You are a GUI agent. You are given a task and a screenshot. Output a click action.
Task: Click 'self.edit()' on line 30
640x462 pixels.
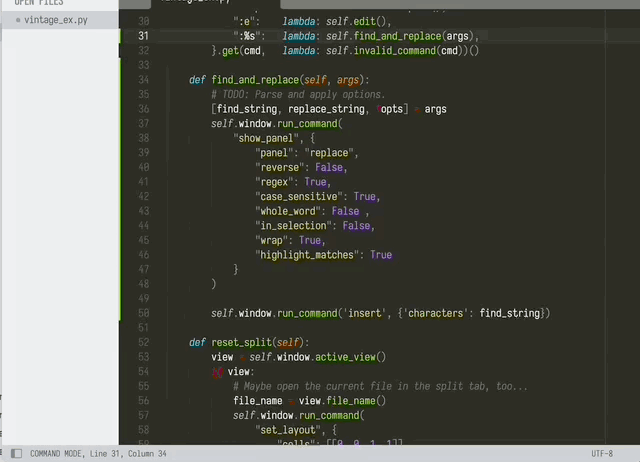pos(356,21)
